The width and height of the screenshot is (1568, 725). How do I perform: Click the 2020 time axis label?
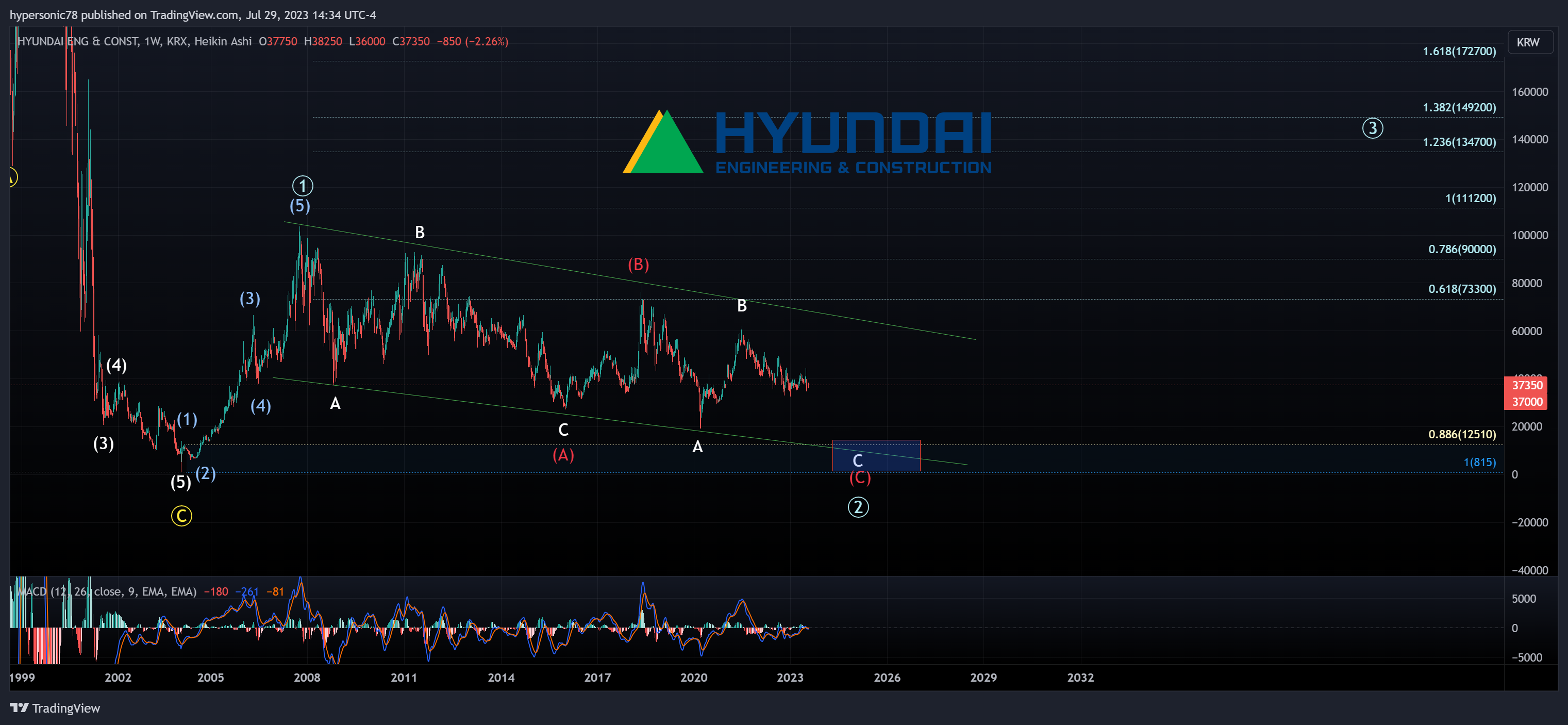coord(694,678)
